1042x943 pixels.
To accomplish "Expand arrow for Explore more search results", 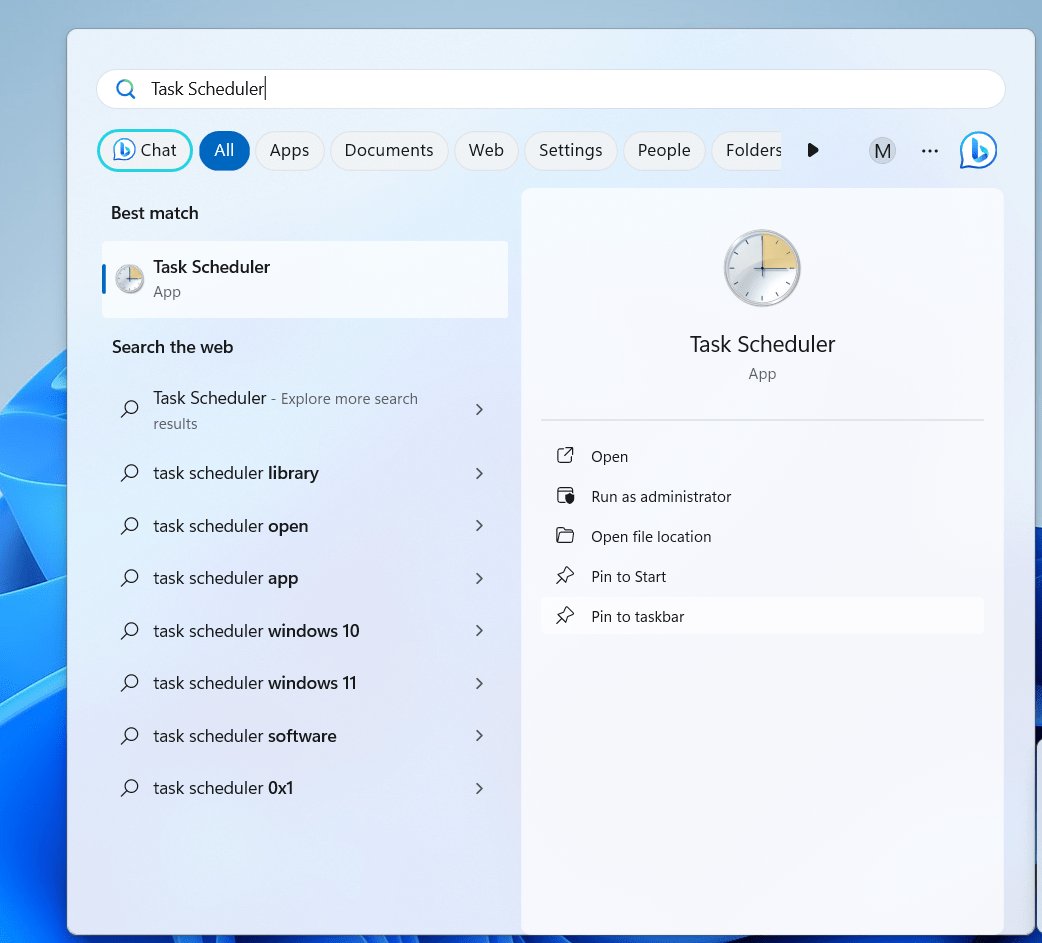I will point(479,409).
